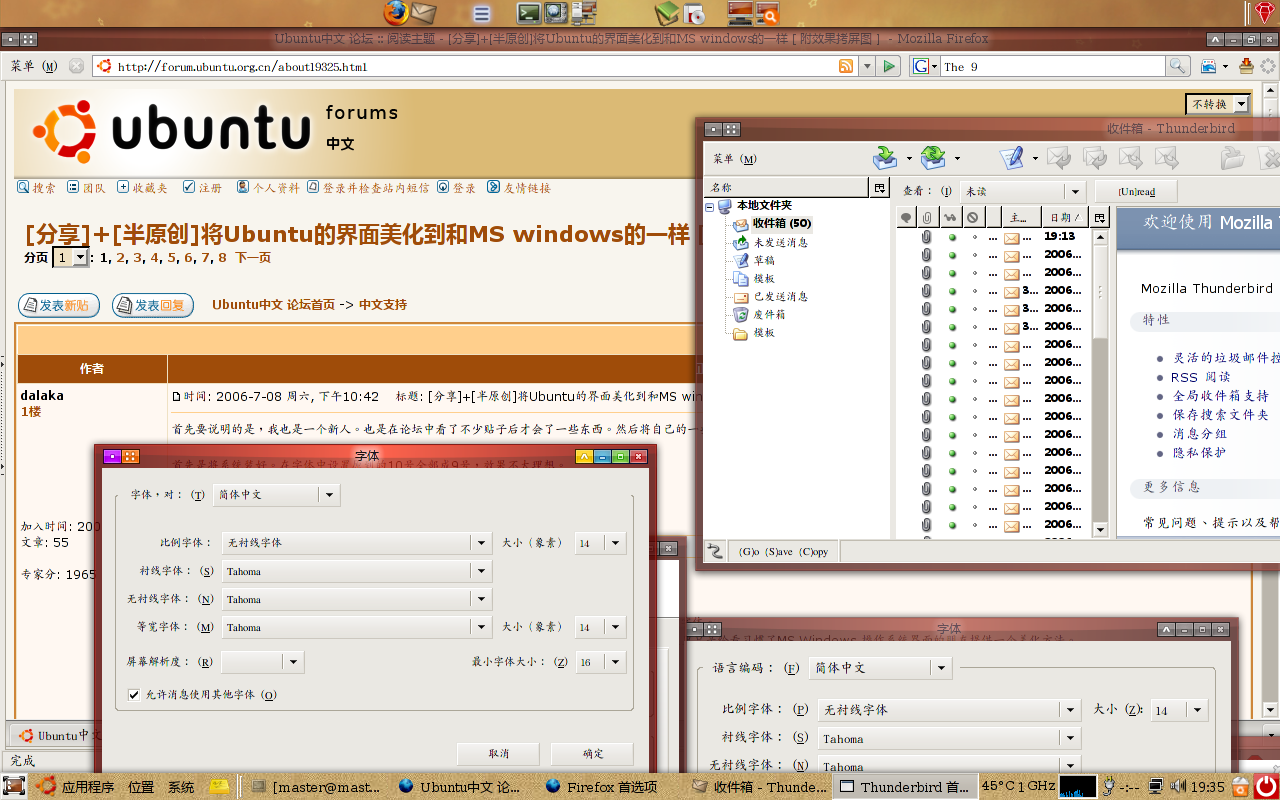Viewport: 1280px width, 800px height.
Task: Click the 发表回复 button on the forum
Action: click(x=153, y=305)
